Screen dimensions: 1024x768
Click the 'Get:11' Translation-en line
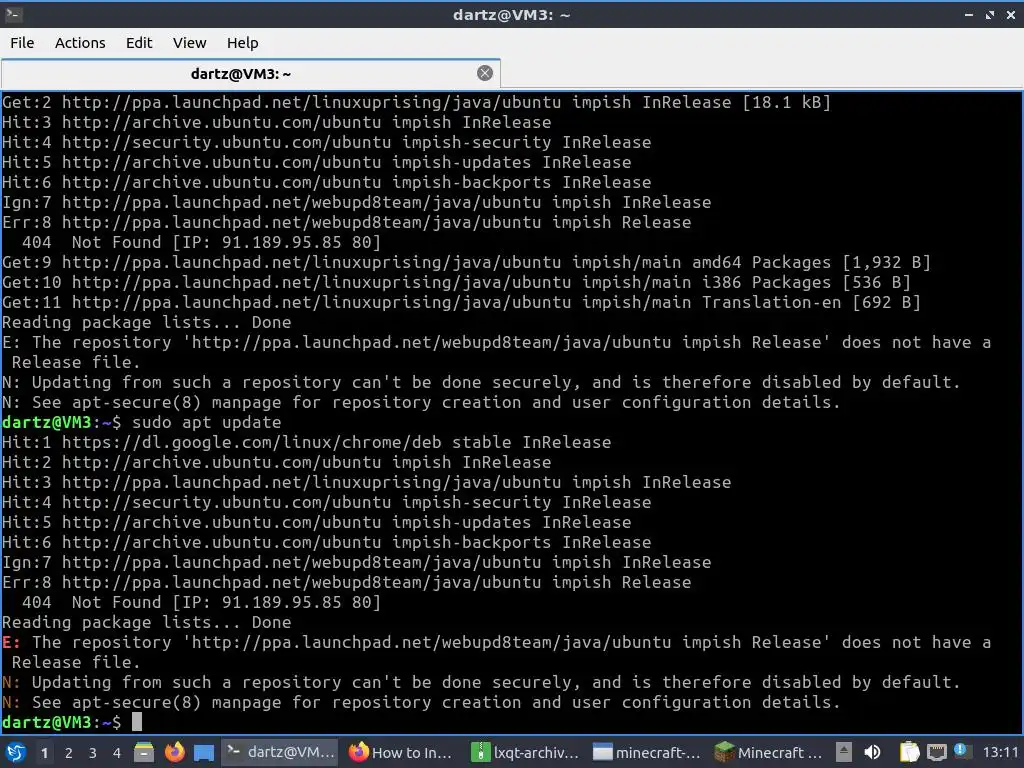tap(461, 302)
